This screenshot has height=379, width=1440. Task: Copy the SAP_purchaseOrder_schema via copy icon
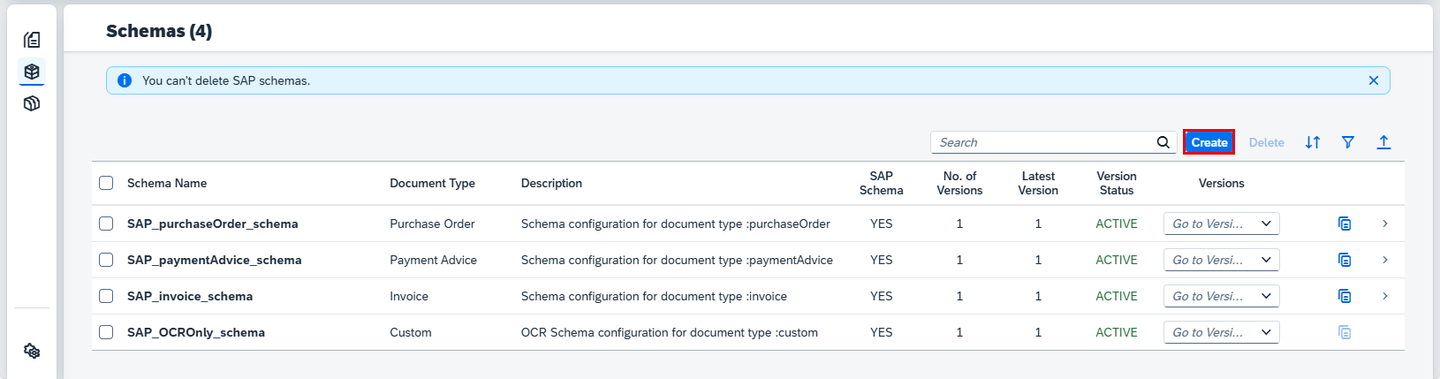1345,224
